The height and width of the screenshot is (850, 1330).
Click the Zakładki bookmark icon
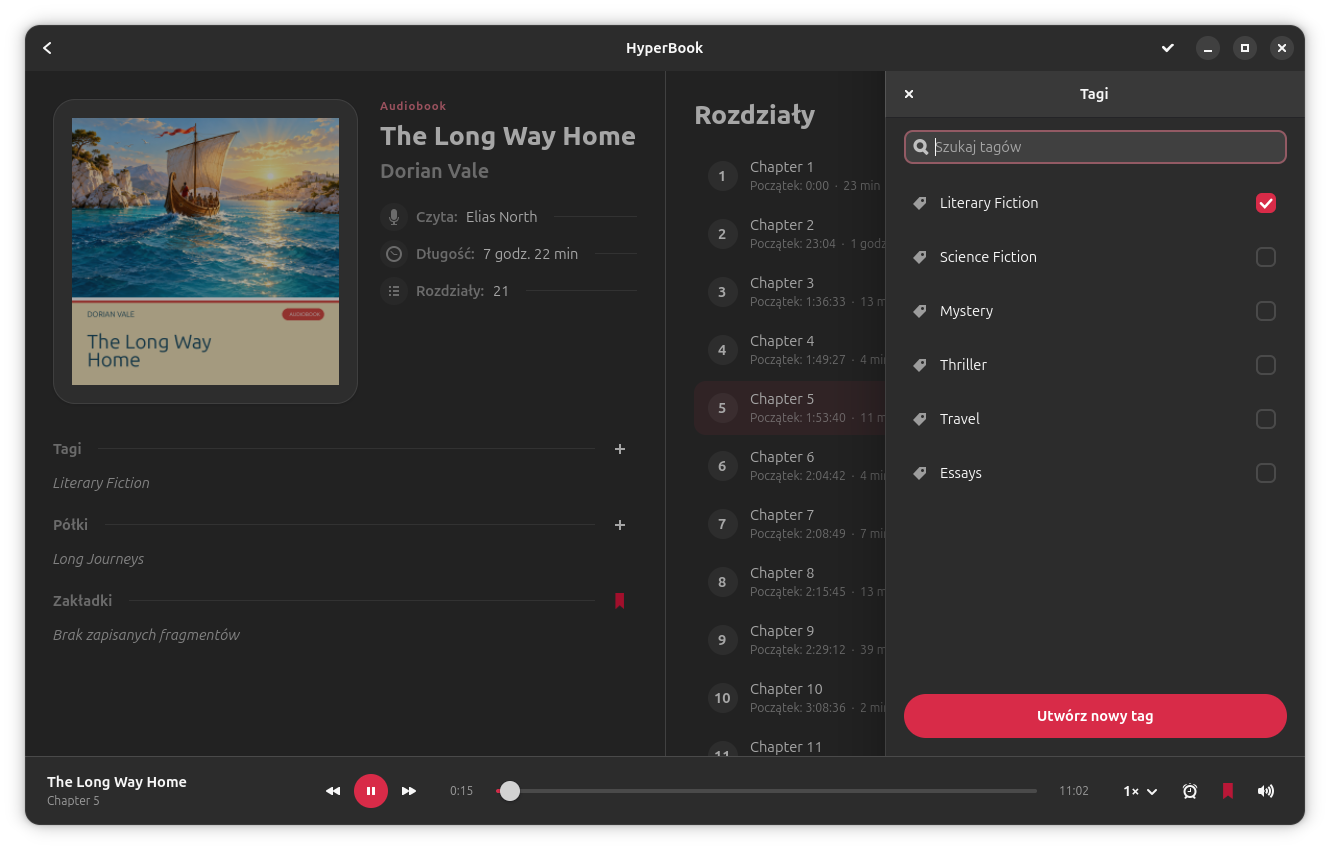pyautogui.click(x=620, y=601)
